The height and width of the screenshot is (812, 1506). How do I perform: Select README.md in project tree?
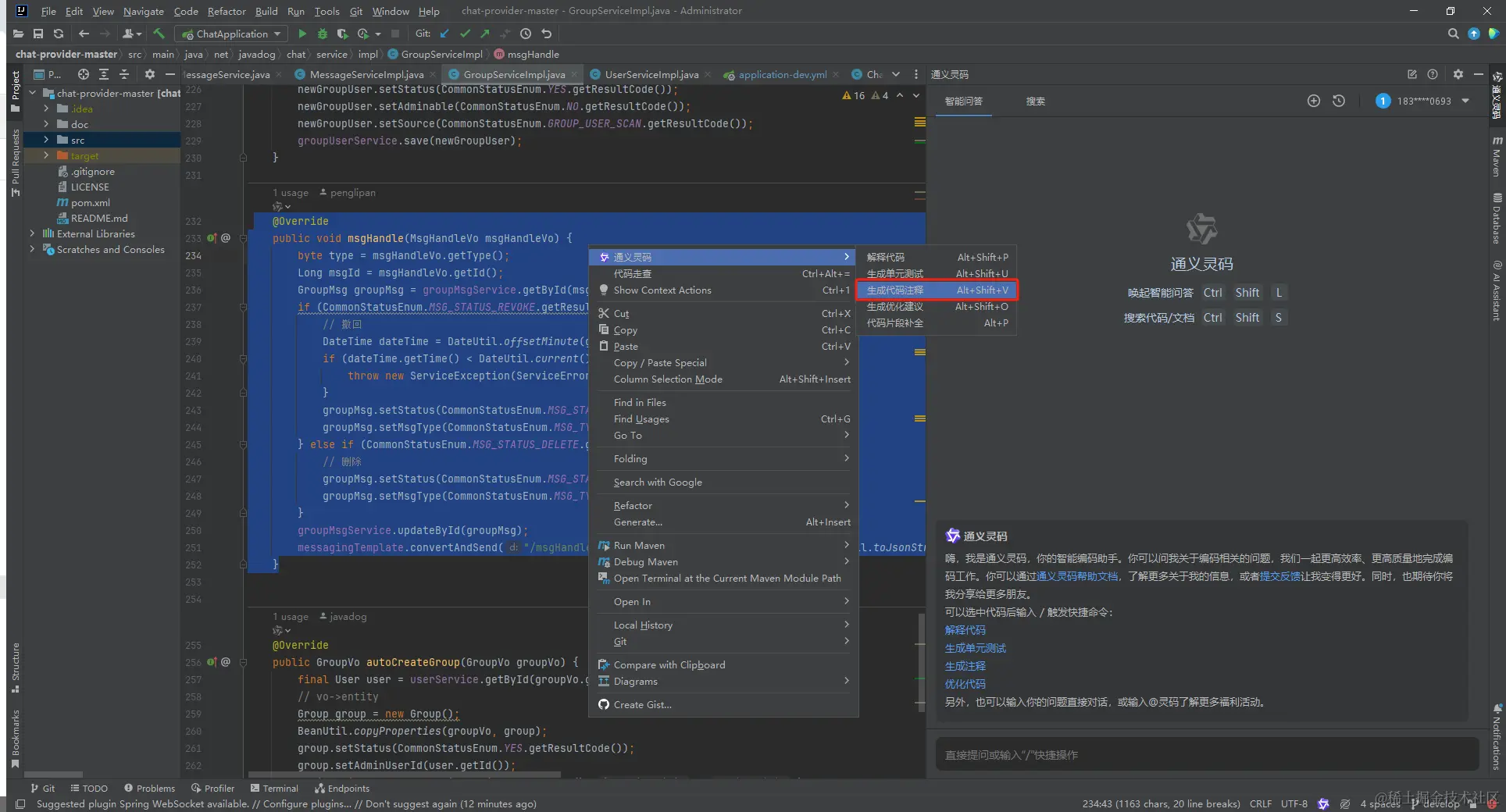(x=99, y=218)
